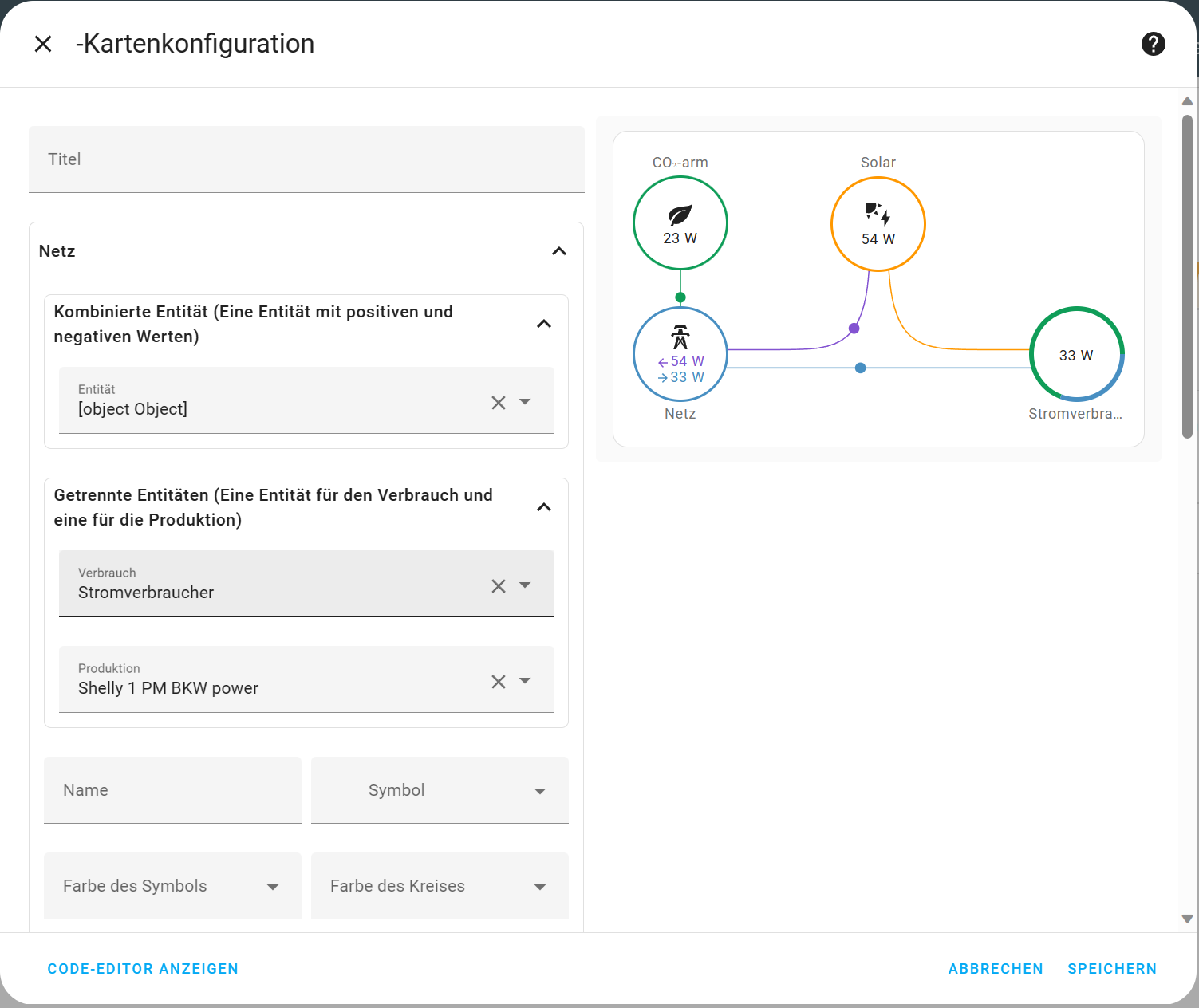The image size is (1199, 1008).
Task: Clear the [object Object] entity field
Action: (499, 403)
